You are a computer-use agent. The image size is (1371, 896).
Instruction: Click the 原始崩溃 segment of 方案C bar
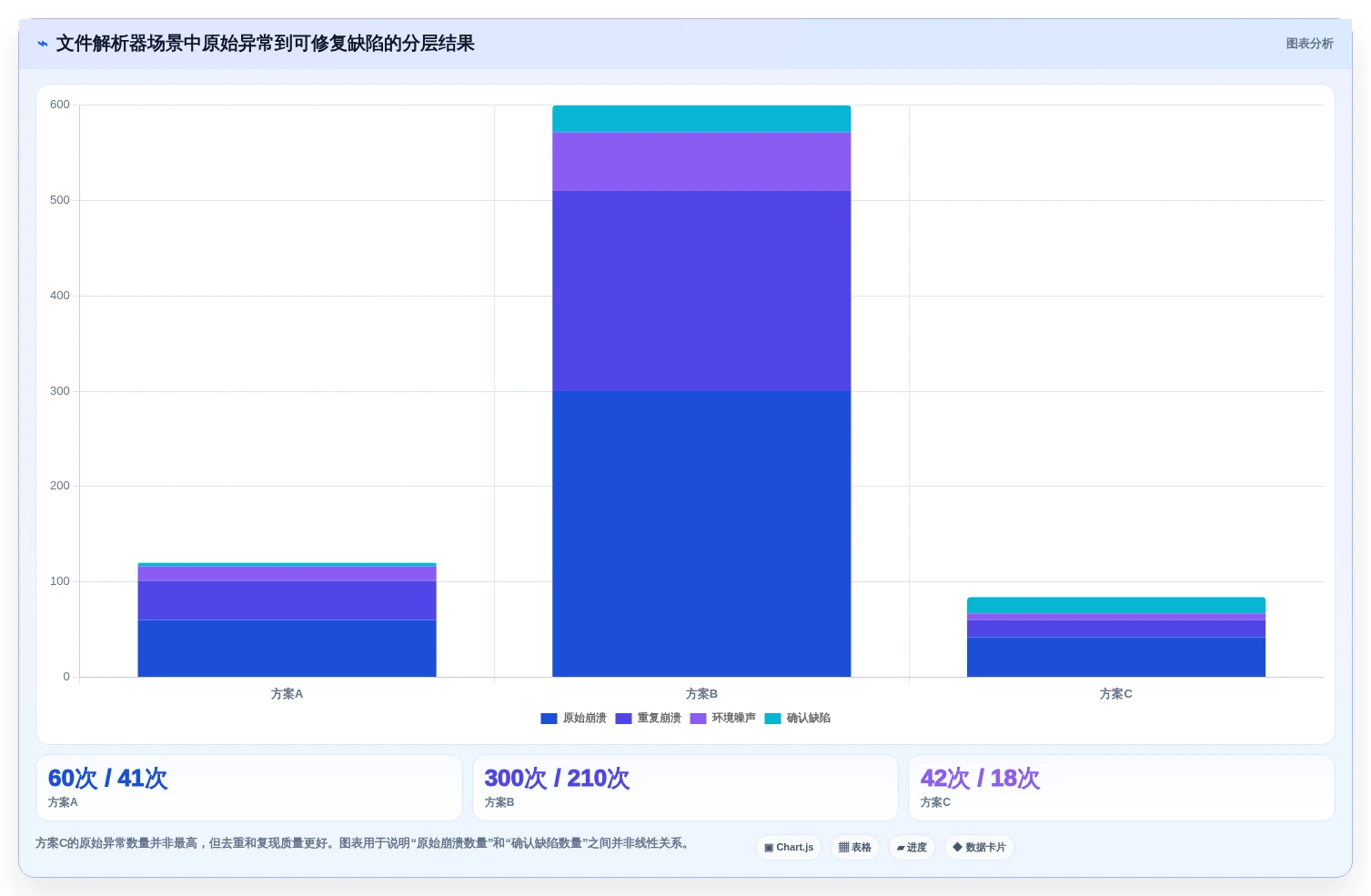click(x=1116, y=657)
